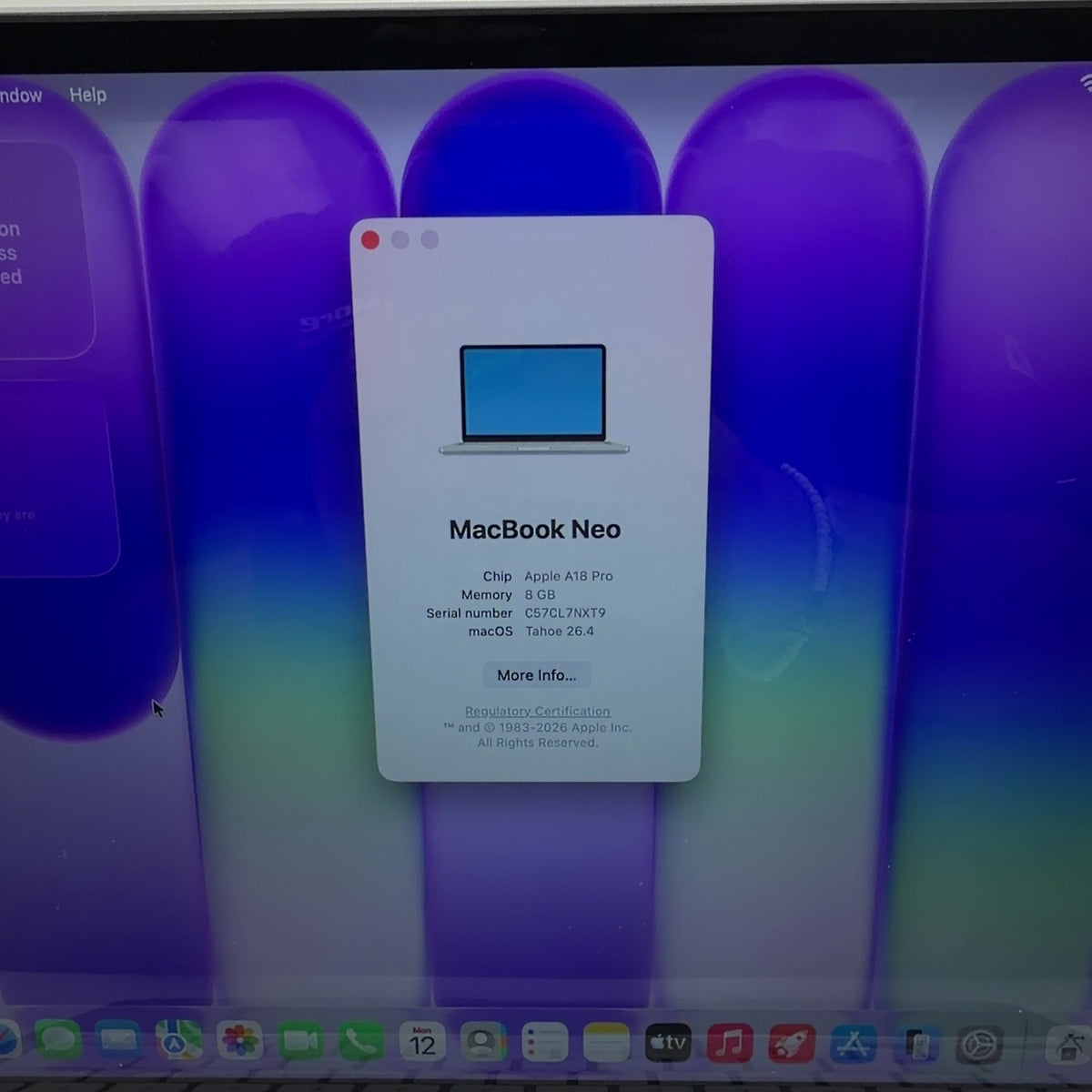Click the red rocket app icon in the Dock

[x=792, y=1044]
